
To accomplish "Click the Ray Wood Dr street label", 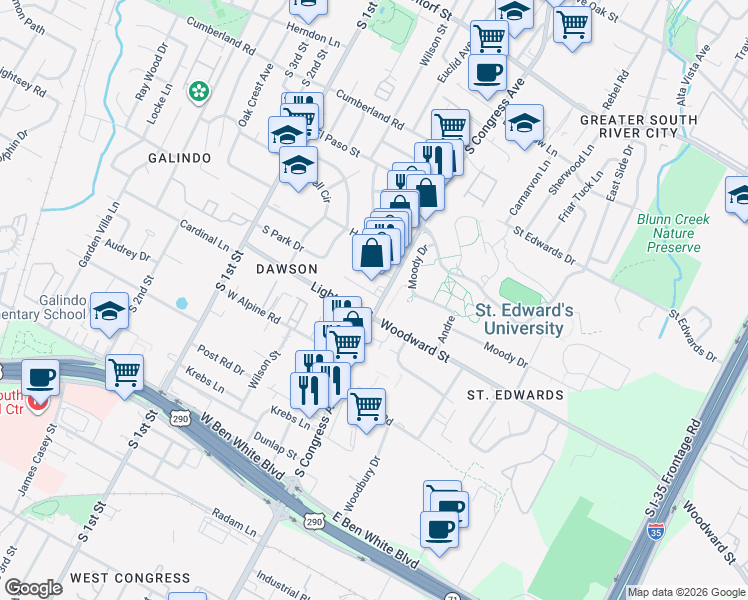I will coord(152,72).
